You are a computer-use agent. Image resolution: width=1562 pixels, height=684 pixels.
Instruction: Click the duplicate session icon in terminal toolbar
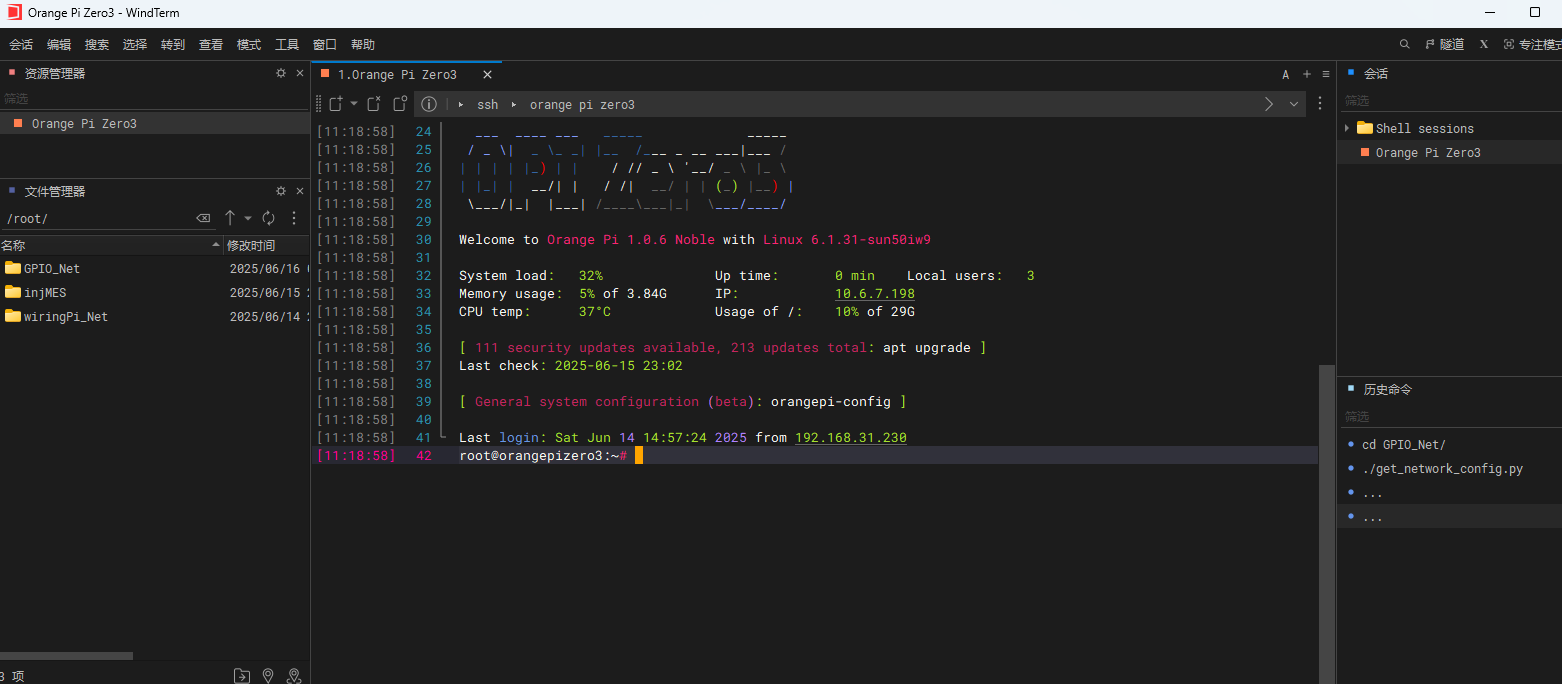(x=400, y=104)
